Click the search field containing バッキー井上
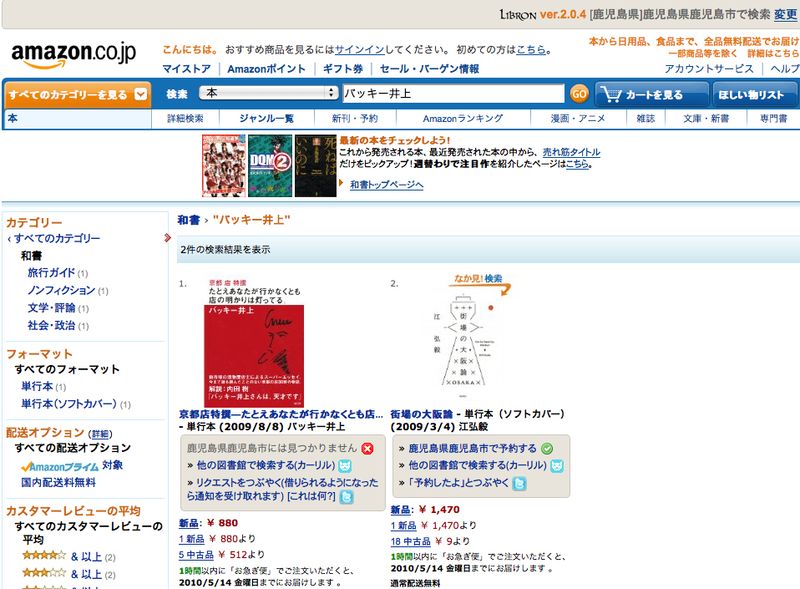Viewport: 800px width, 589px height. point(453,93)
